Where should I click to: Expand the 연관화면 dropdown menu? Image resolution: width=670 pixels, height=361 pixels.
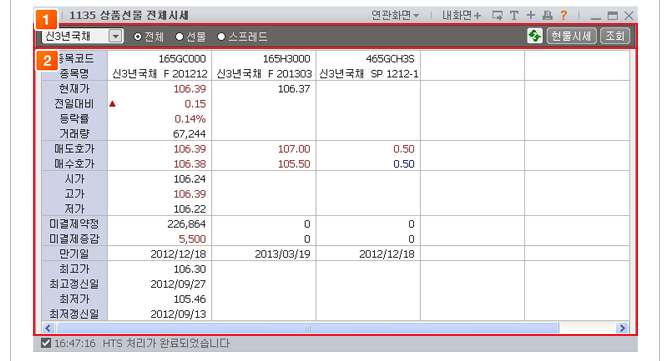(x=395, y=15)
